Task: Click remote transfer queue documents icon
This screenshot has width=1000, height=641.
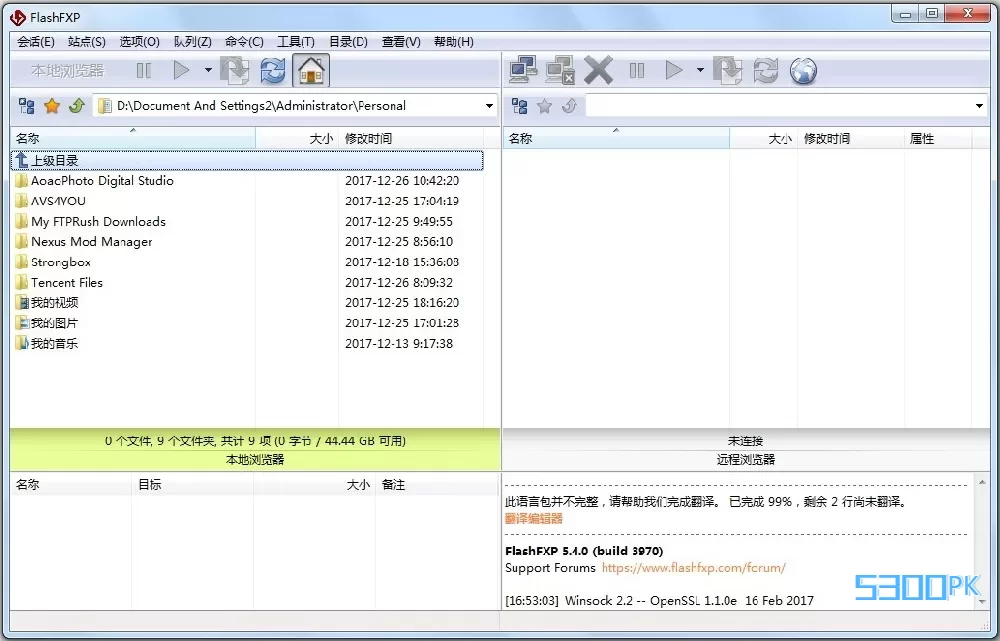Action: (x=728, y=70)
